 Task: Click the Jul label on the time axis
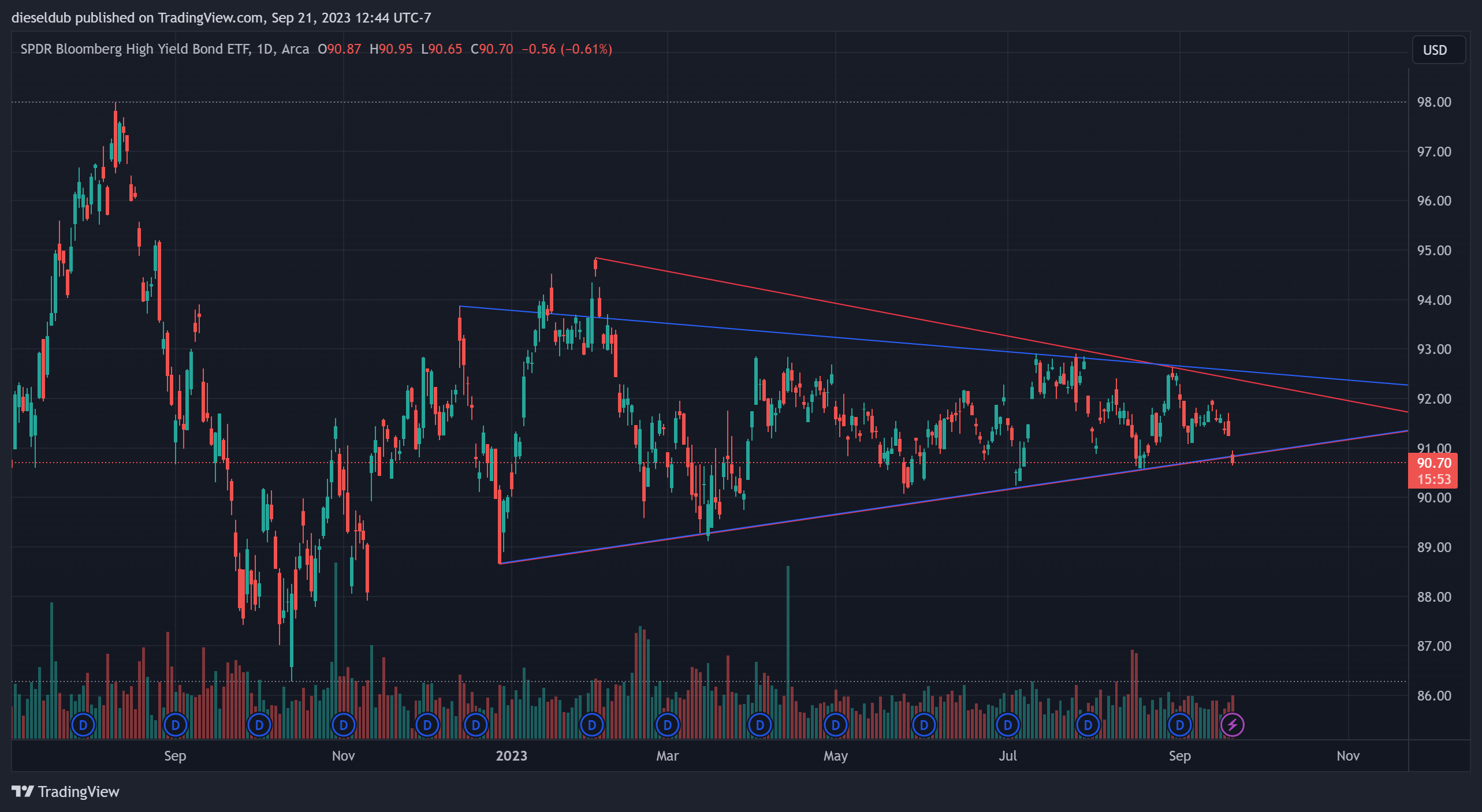click(x=1008, y=756)
